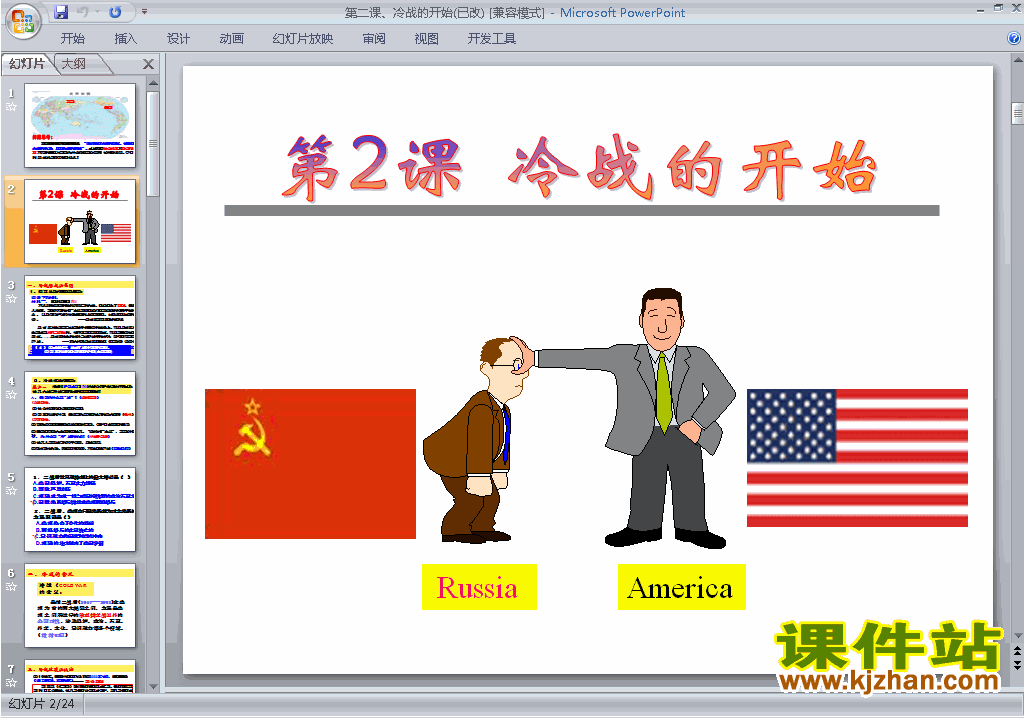The image size is (1024, 718).
Task: Click the animation star icon beside slide 5
Action: [11, 491]
